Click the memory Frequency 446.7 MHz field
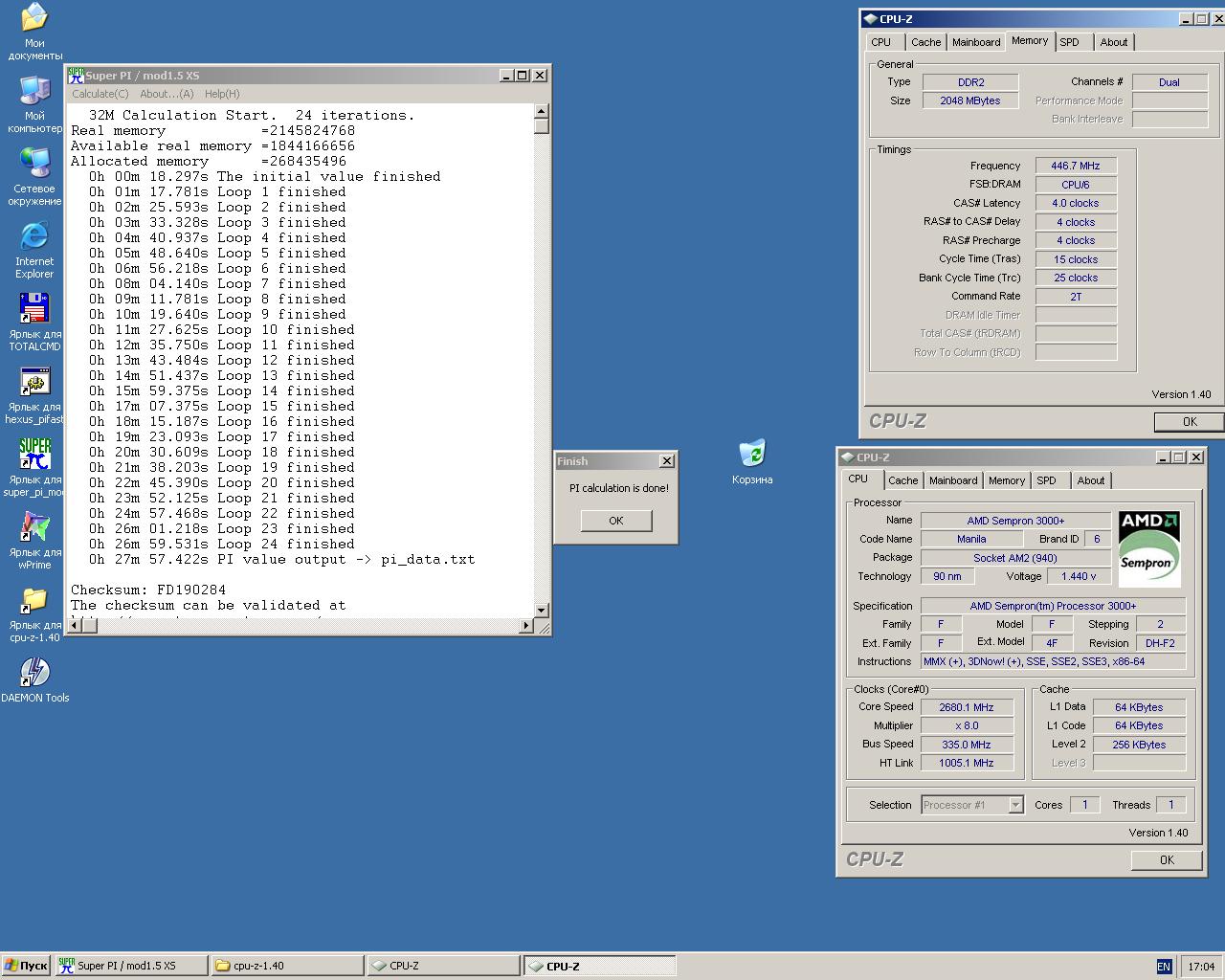 coord(1076,166)
